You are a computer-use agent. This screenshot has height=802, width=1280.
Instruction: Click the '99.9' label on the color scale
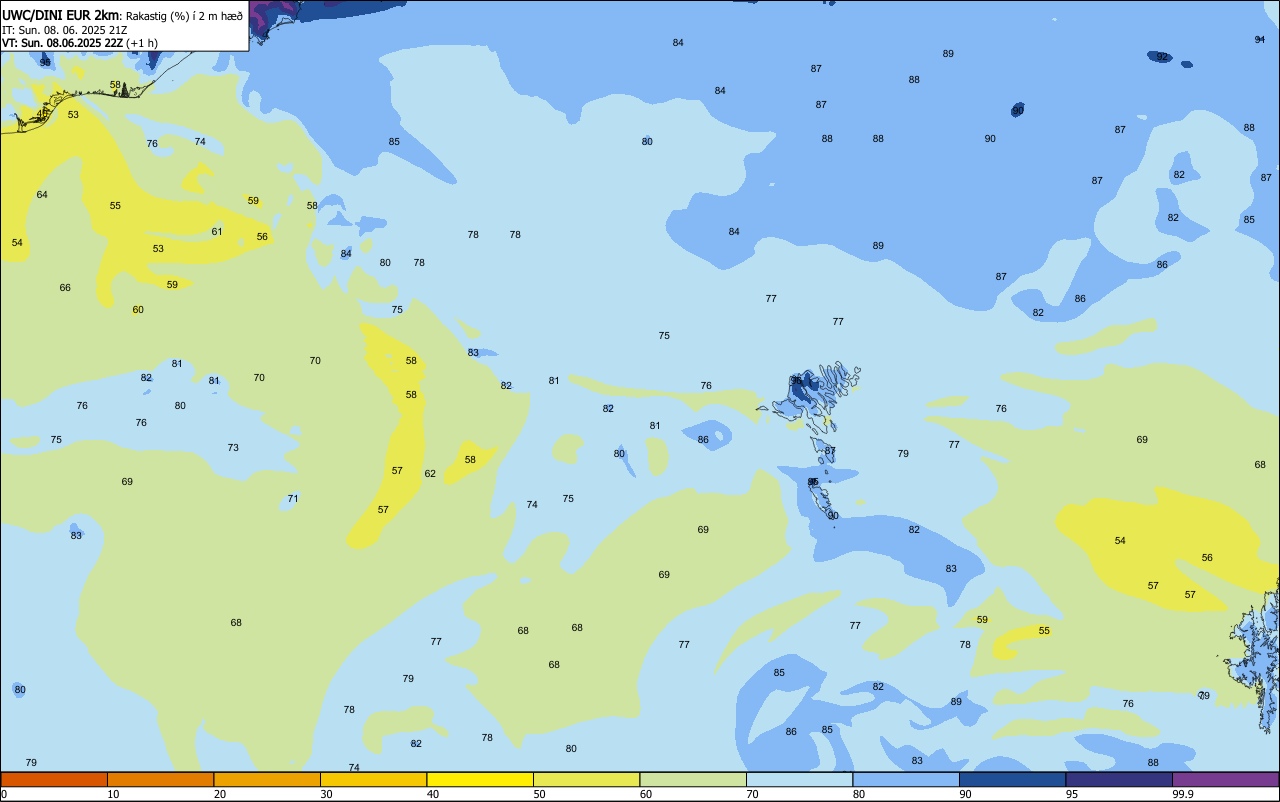click(1183, 794)
